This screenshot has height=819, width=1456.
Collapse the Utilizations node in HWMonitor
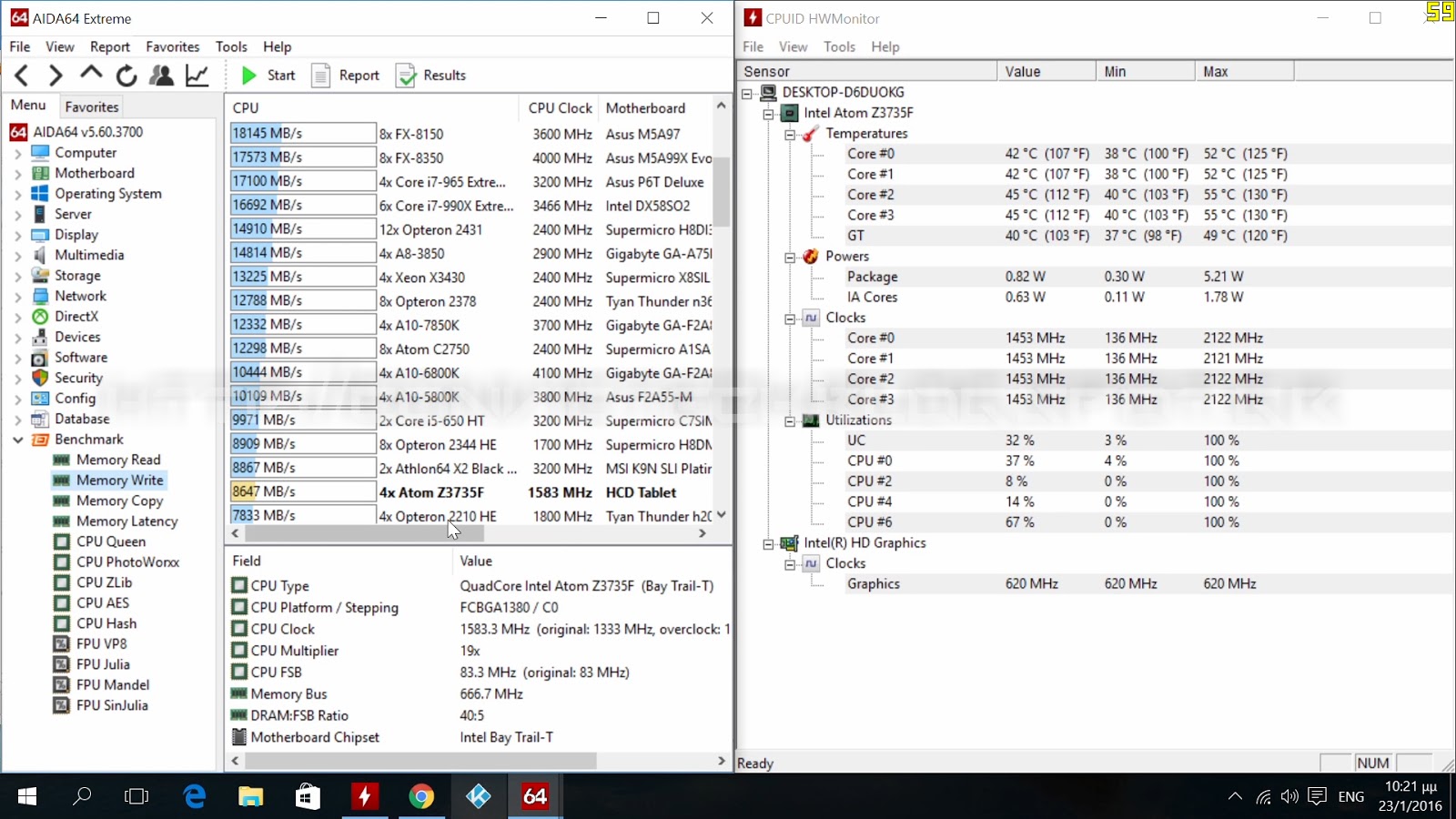click(x=790, y=421)
